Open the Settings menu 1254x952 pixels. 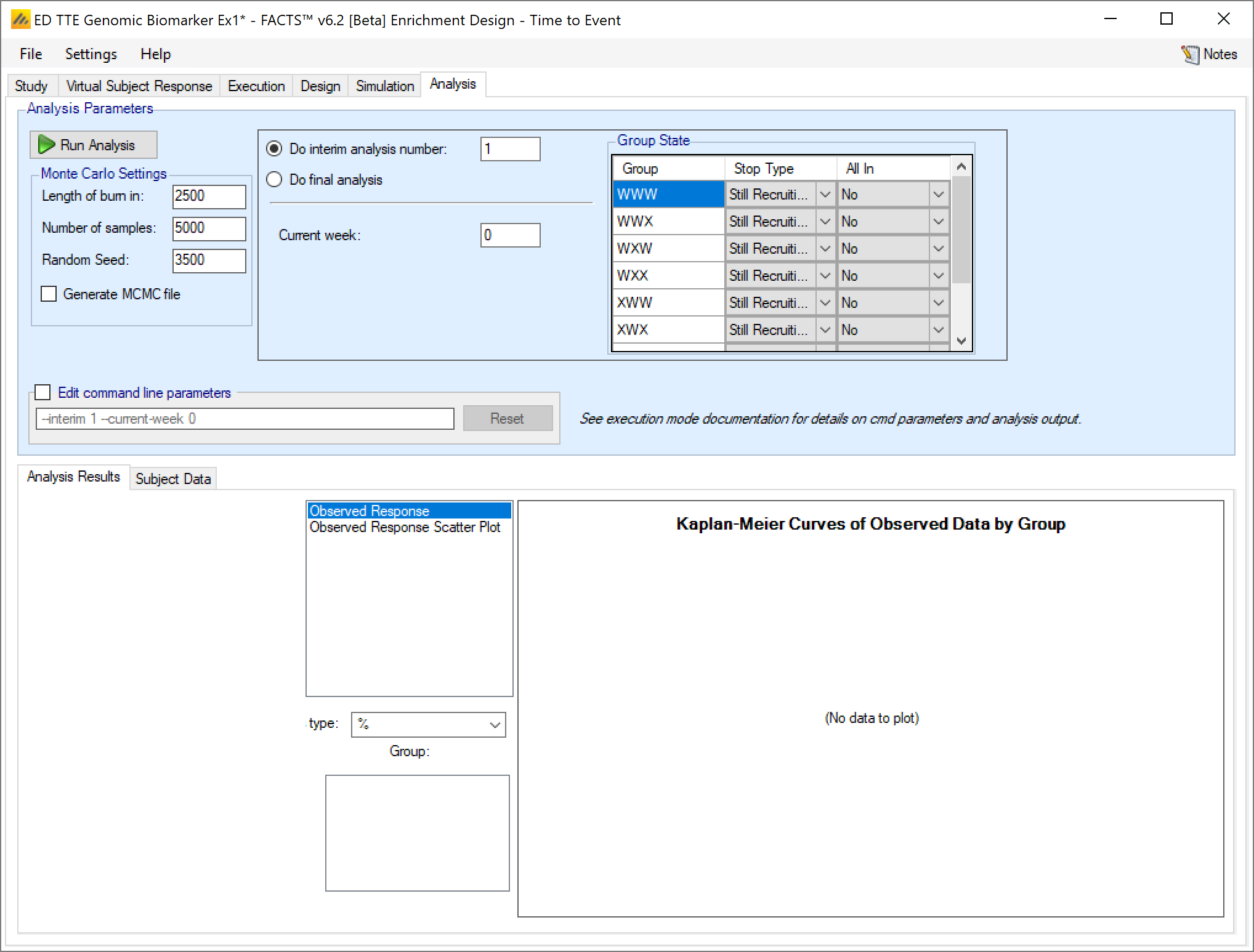tap(91, 54)
